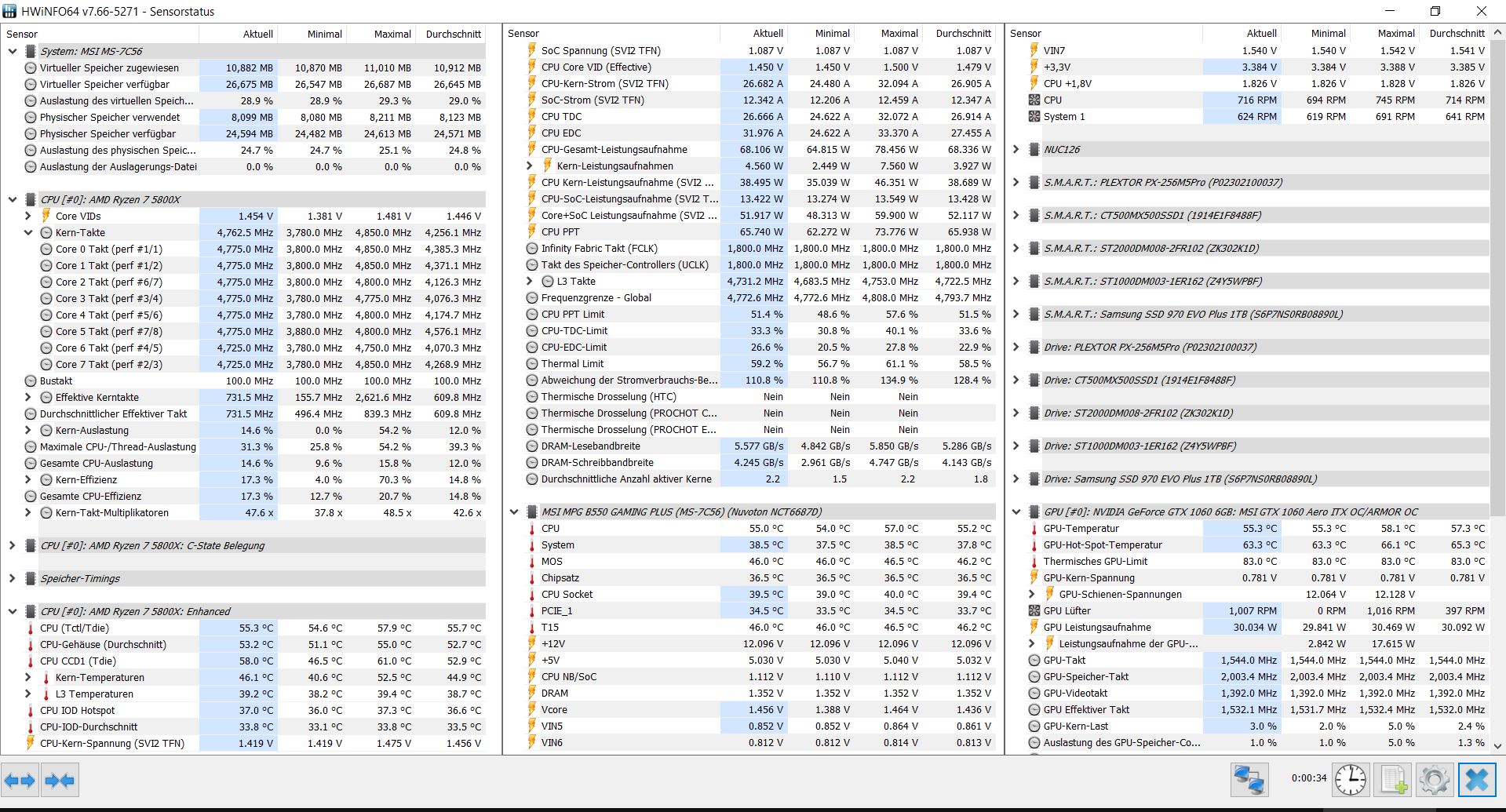Viewport: 1506px width, 812px height.
Task: Click the 0:00:34 elapsed time display
Action: click(x=1309, y=778)
